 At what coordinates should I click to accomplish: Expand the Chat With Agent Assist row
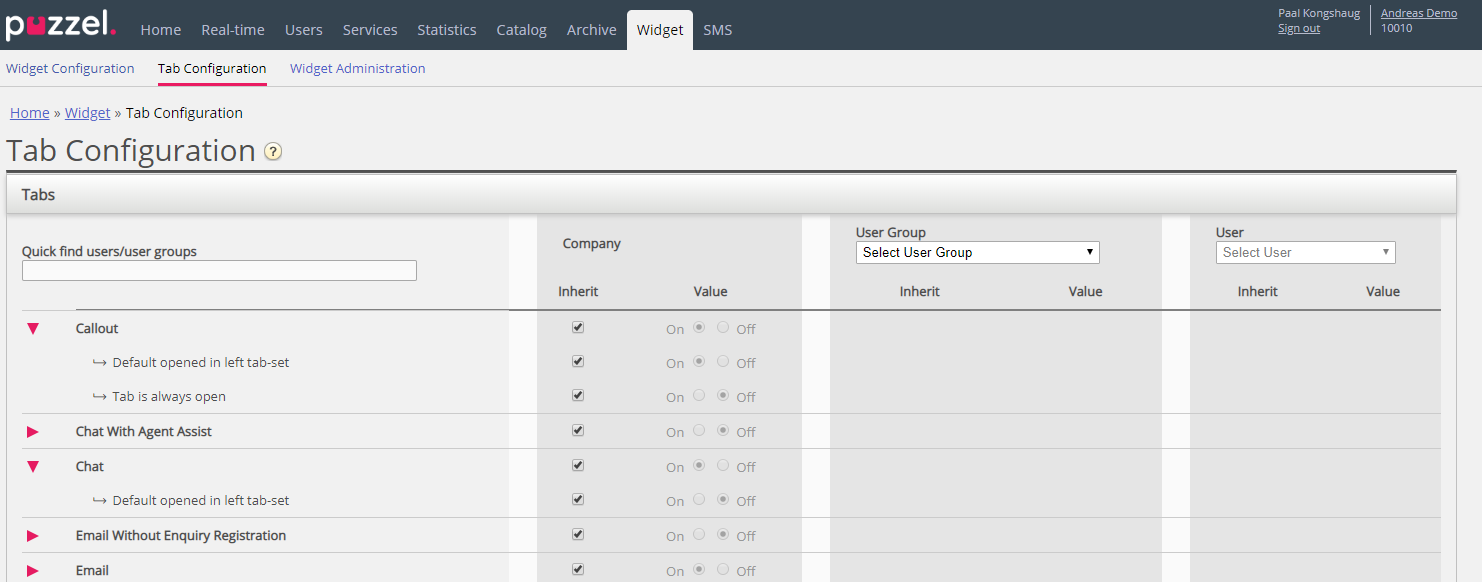click(x=33, y=432)
